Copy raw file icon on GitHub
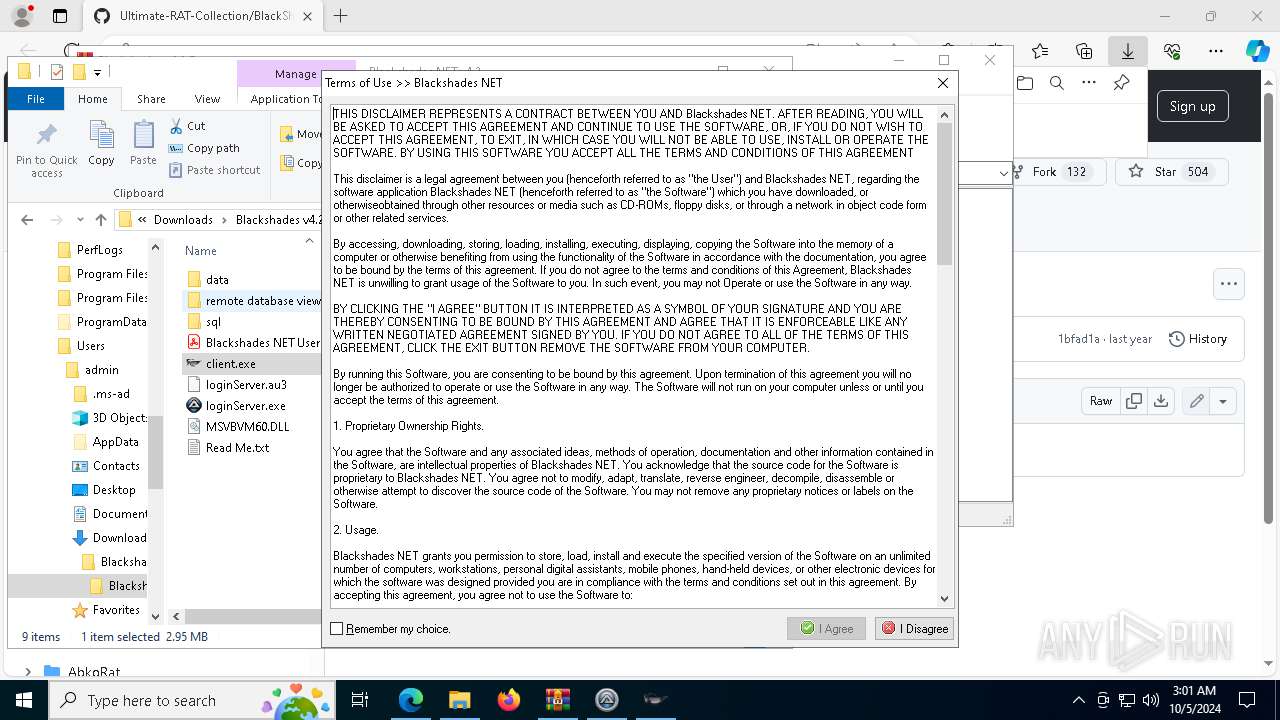1280x720 pixels. click(1133, 401)
